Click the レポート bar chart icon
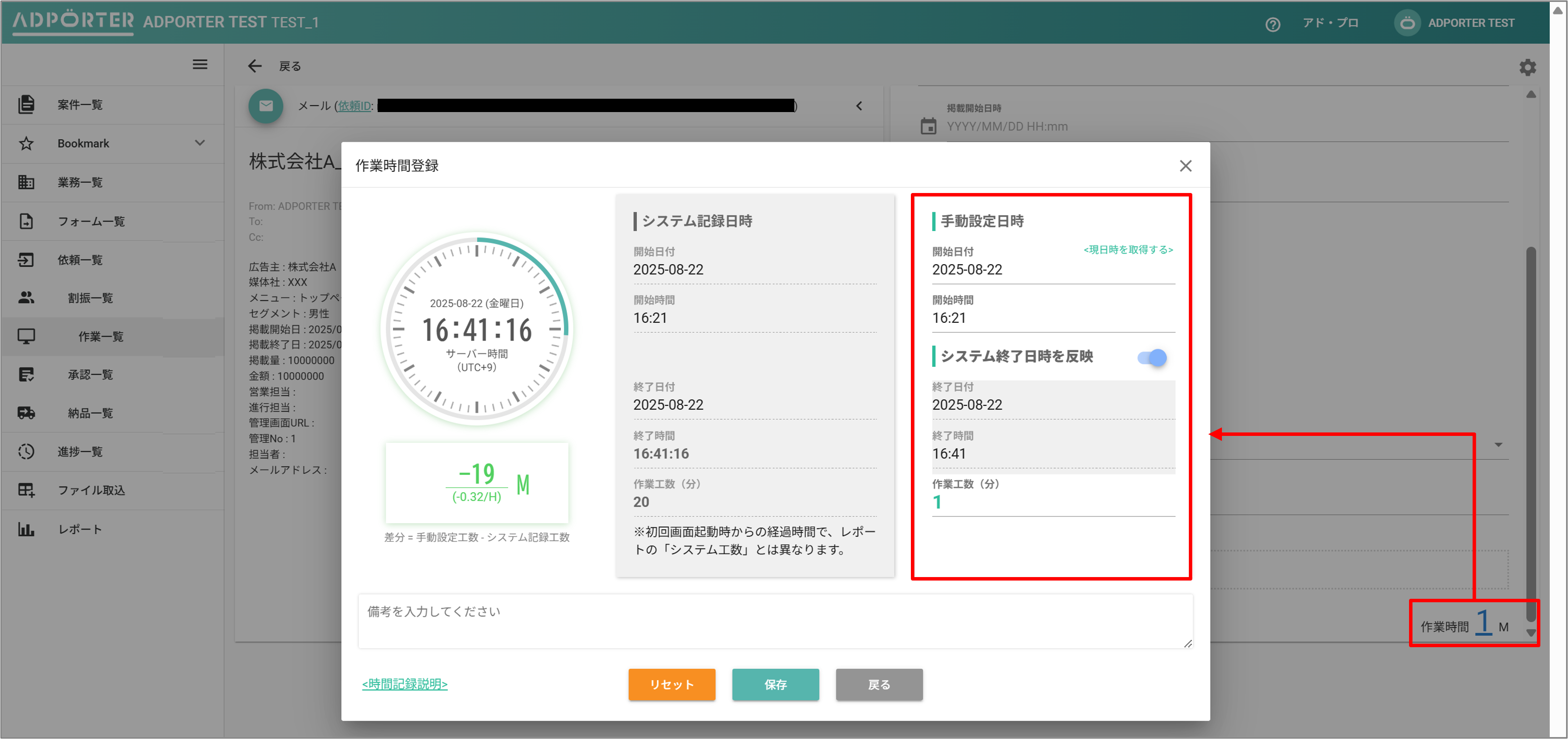The image size is (1568, 739). coord(27,528)
